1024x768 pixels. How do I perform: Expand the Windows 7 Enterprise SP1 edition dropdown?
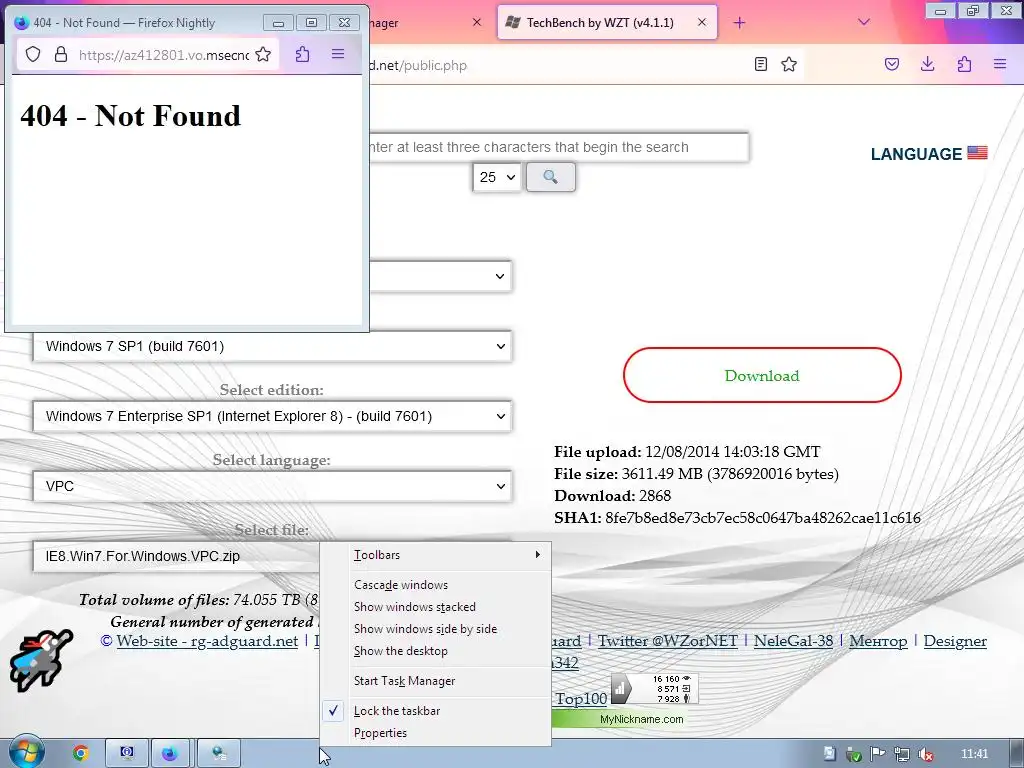tap(272, 416)
